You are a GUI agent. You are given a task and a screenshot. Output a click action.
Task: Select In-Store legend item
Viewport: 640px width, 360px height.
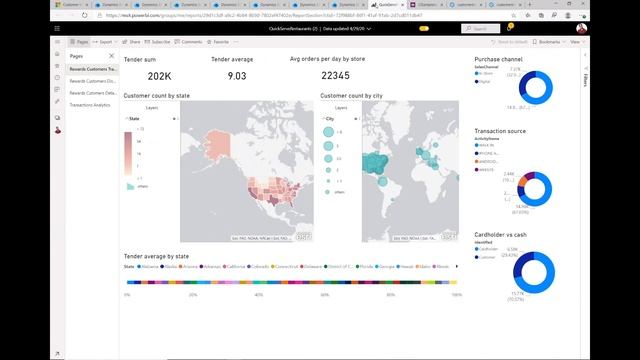pyautogui.click(x=484, y=73)
